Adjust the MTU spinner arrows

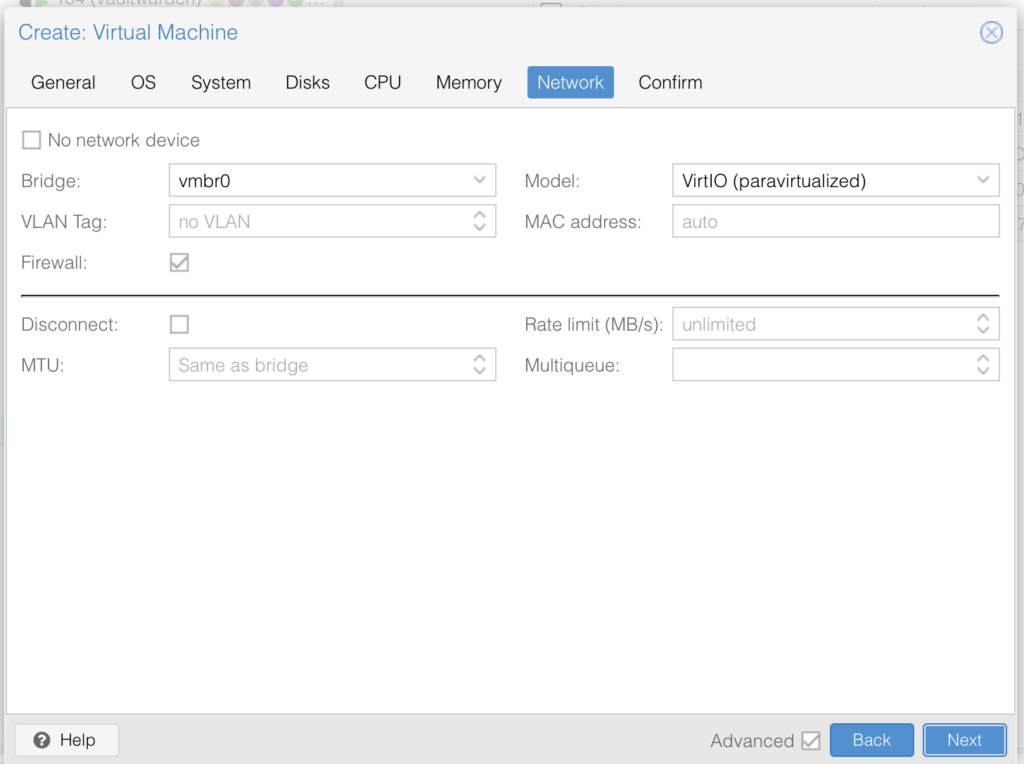479,365
